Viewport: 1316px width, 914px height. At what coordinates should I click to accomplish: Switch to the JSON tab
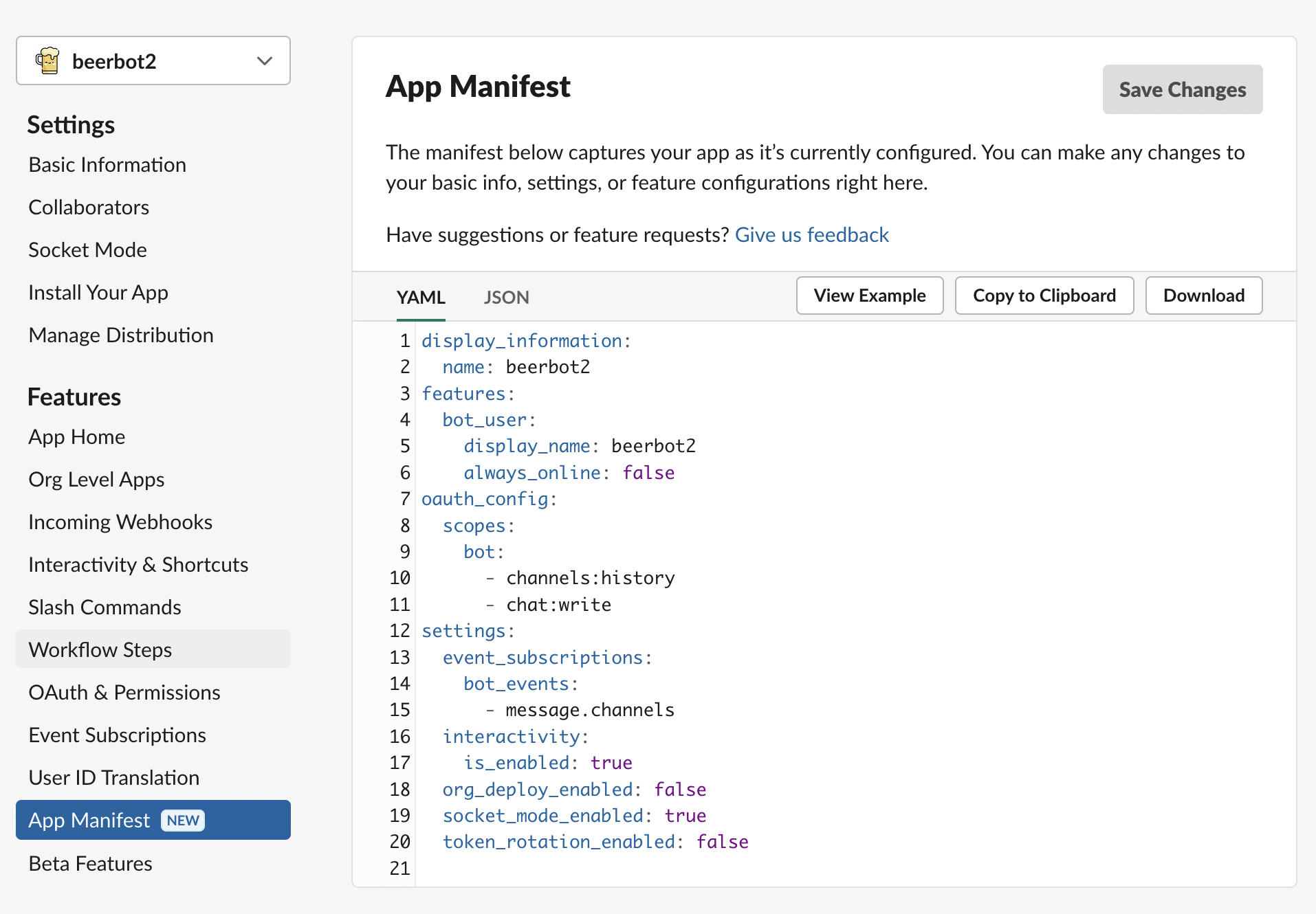coord(506,298)
